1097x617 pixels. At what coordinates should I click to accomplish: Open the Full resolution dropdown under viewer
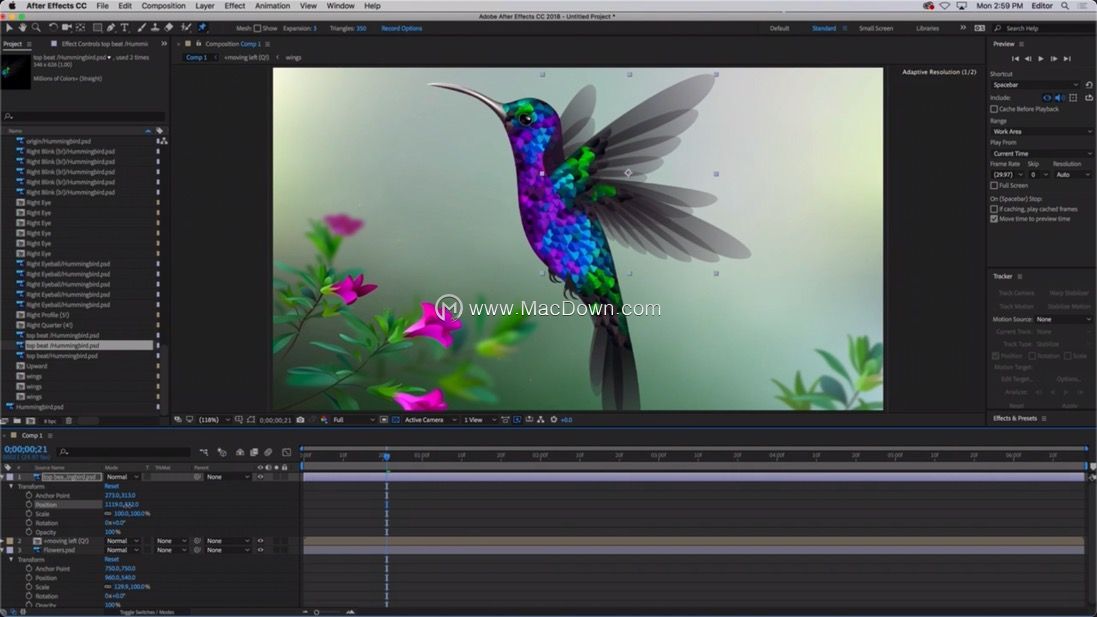pos(353,420)
